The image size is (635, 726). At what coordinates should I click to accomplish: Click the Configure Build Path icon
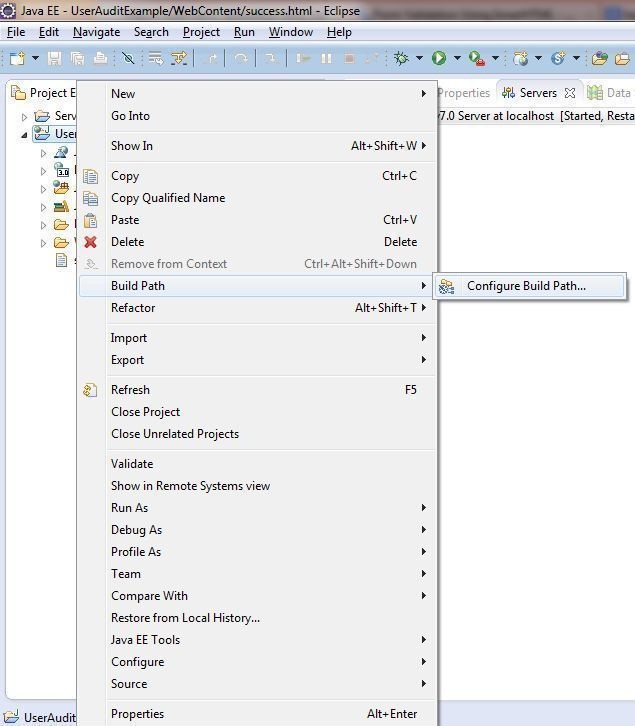point(446,287)
